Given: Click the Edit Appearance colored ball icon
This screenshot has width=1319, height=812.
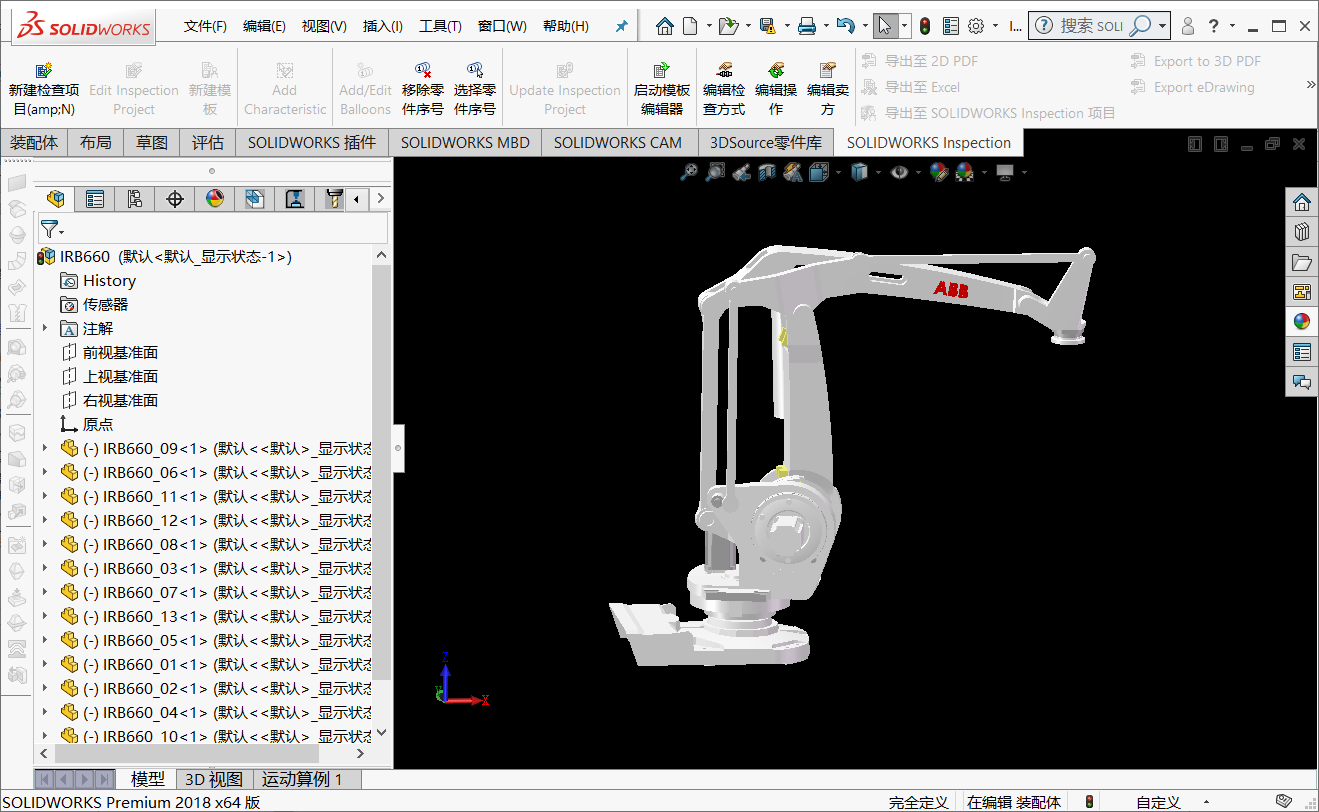Looking at the screenshot, I should click(940, 172).
